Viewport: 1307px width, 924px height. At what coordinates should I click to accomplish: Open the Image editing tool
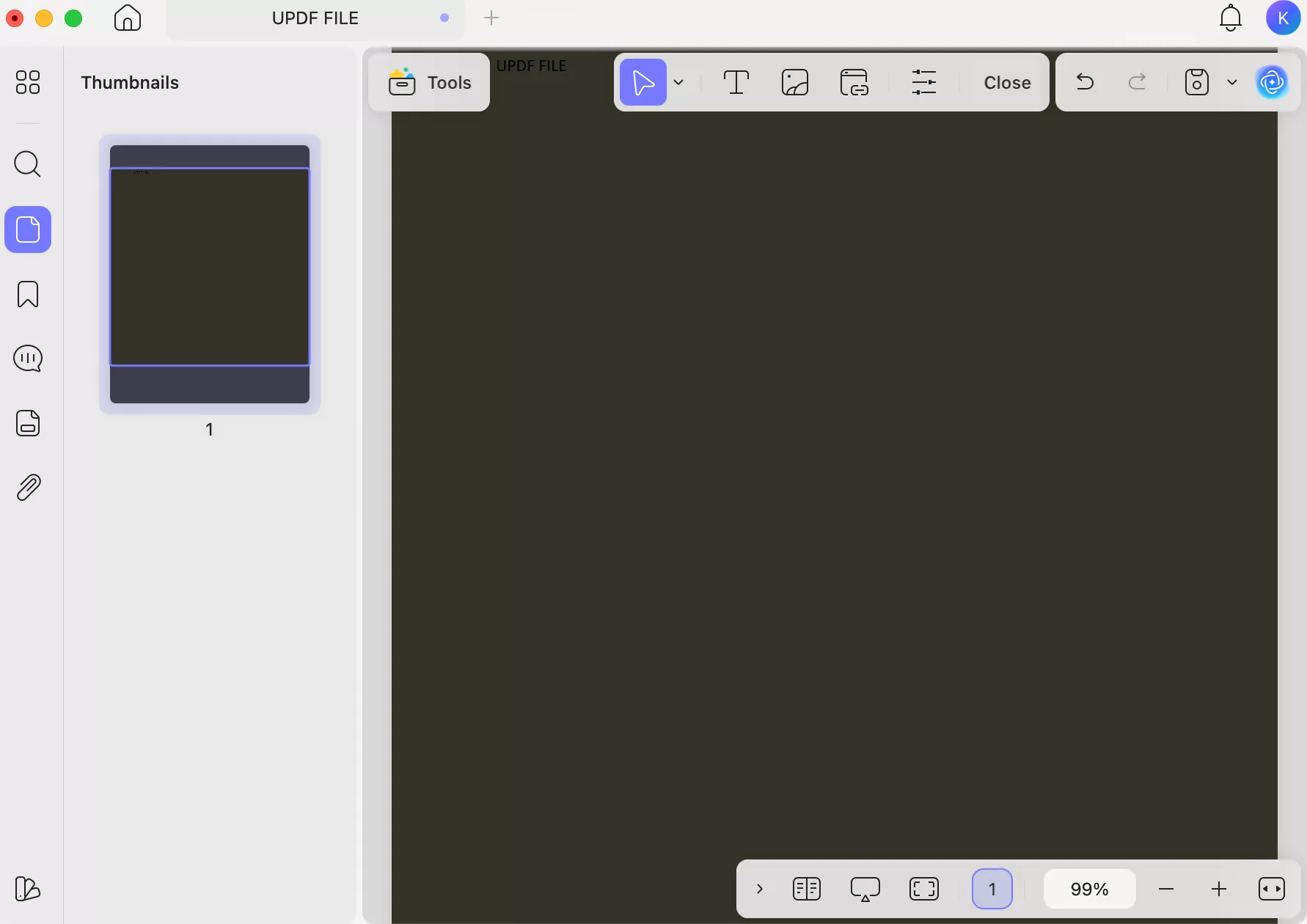pos(794,82)
